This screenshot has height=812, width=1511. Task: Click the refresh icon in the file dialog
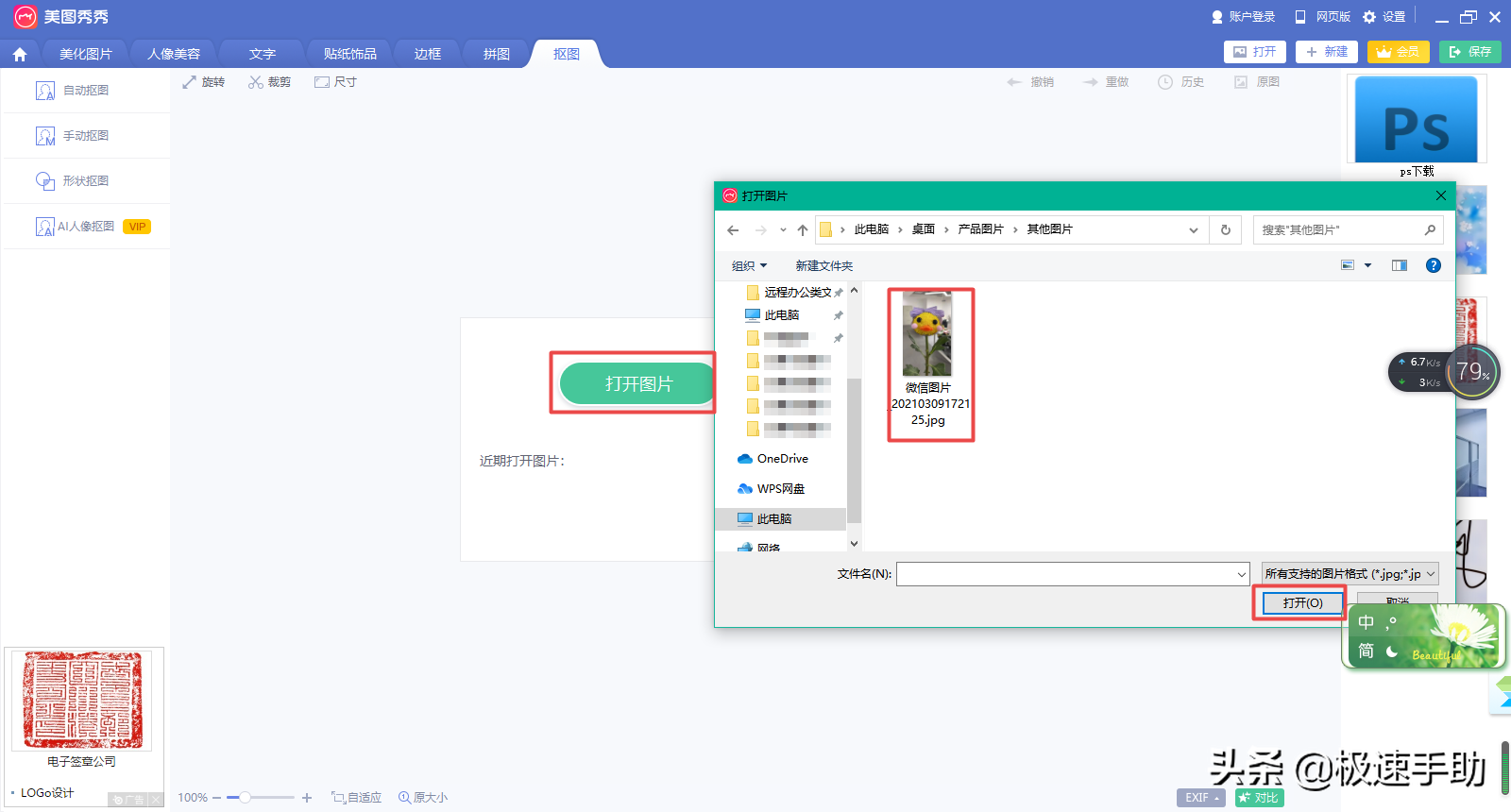[1226, 229]
